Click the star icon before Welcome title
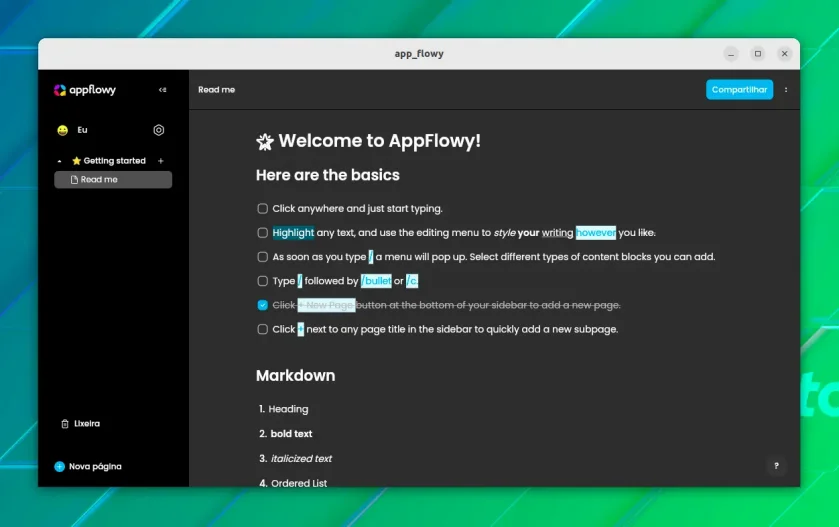This screenshot has height=527, width=840. pyautogui.click(x=265, y=142)
